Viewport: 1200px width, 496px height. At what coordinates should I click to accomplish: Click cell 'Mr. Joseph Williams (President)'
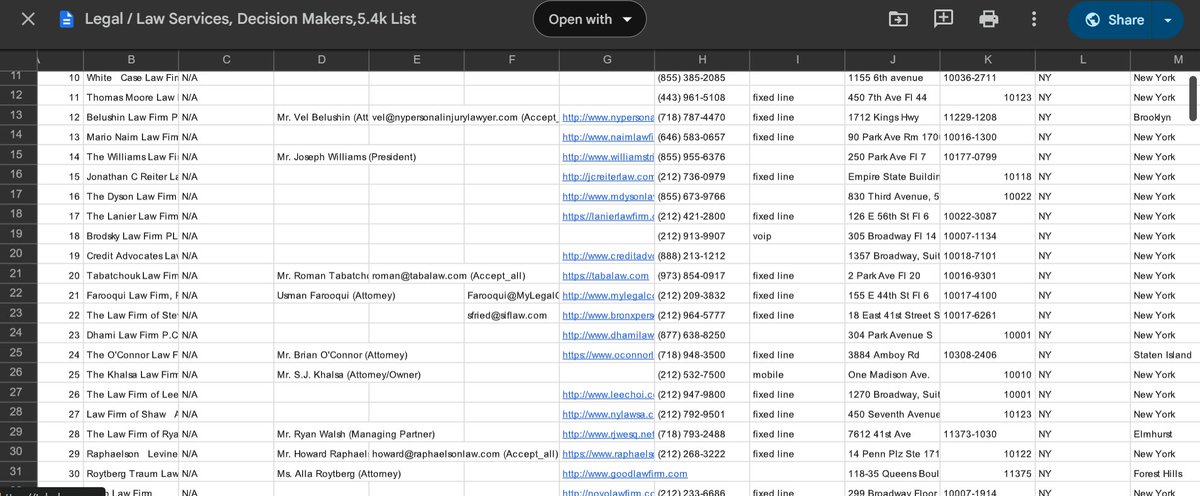click(x=346, y=157)
